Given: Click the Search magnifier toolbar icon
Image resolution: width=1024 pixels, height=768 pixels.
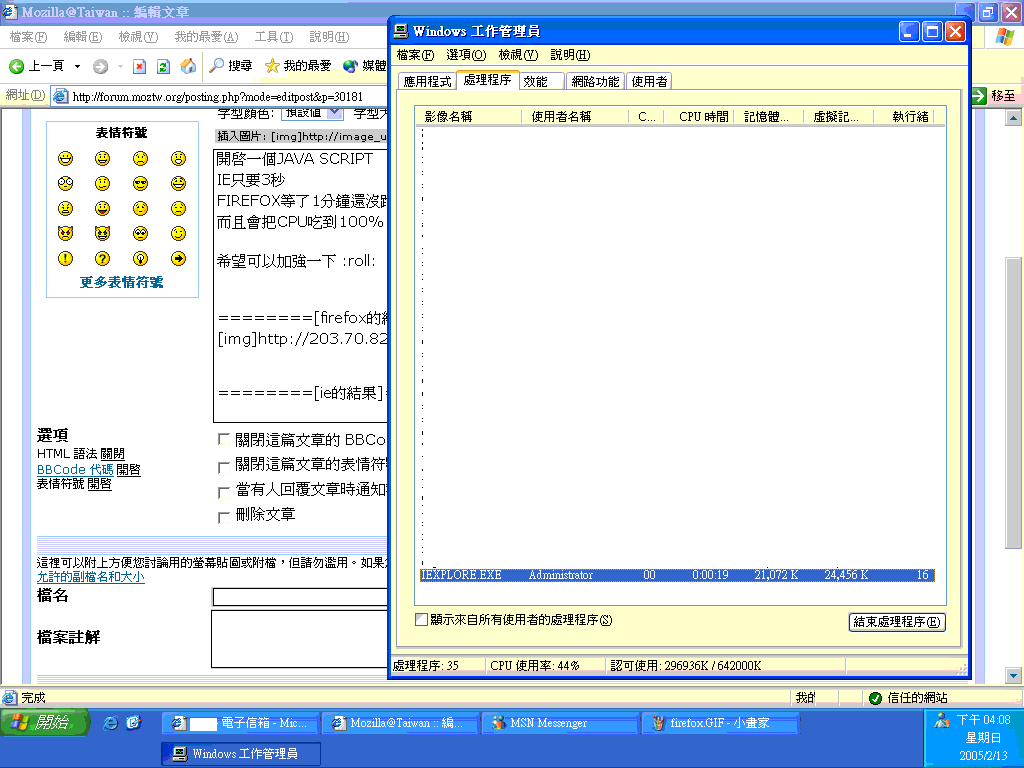Looking at the screenshot, I should 217,66.
